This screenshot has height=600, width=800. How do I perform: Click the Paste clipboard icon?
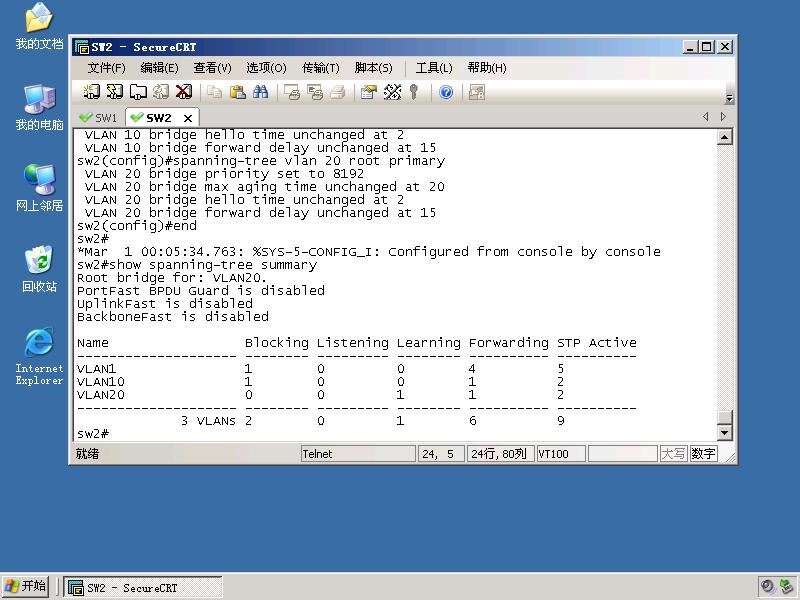pyautogui.click(x=237, y=92)
